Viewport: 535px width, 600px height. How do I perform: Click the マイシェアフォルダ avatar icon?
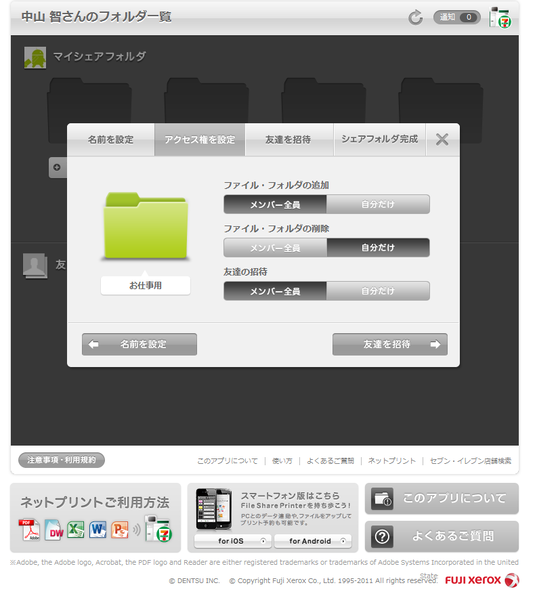click(35, 58)
